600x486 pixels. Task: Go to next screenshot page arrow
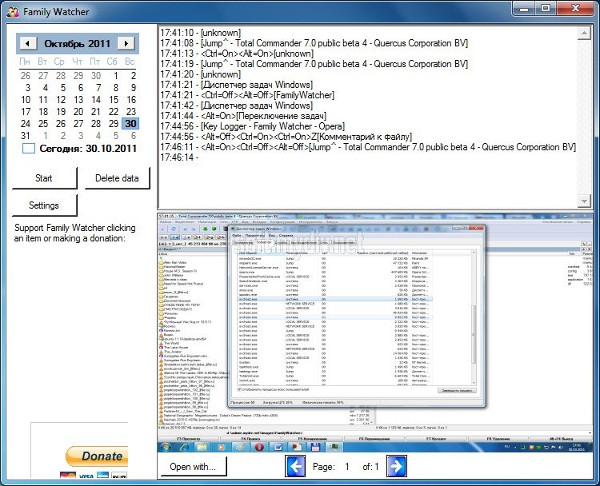(396, 466)
